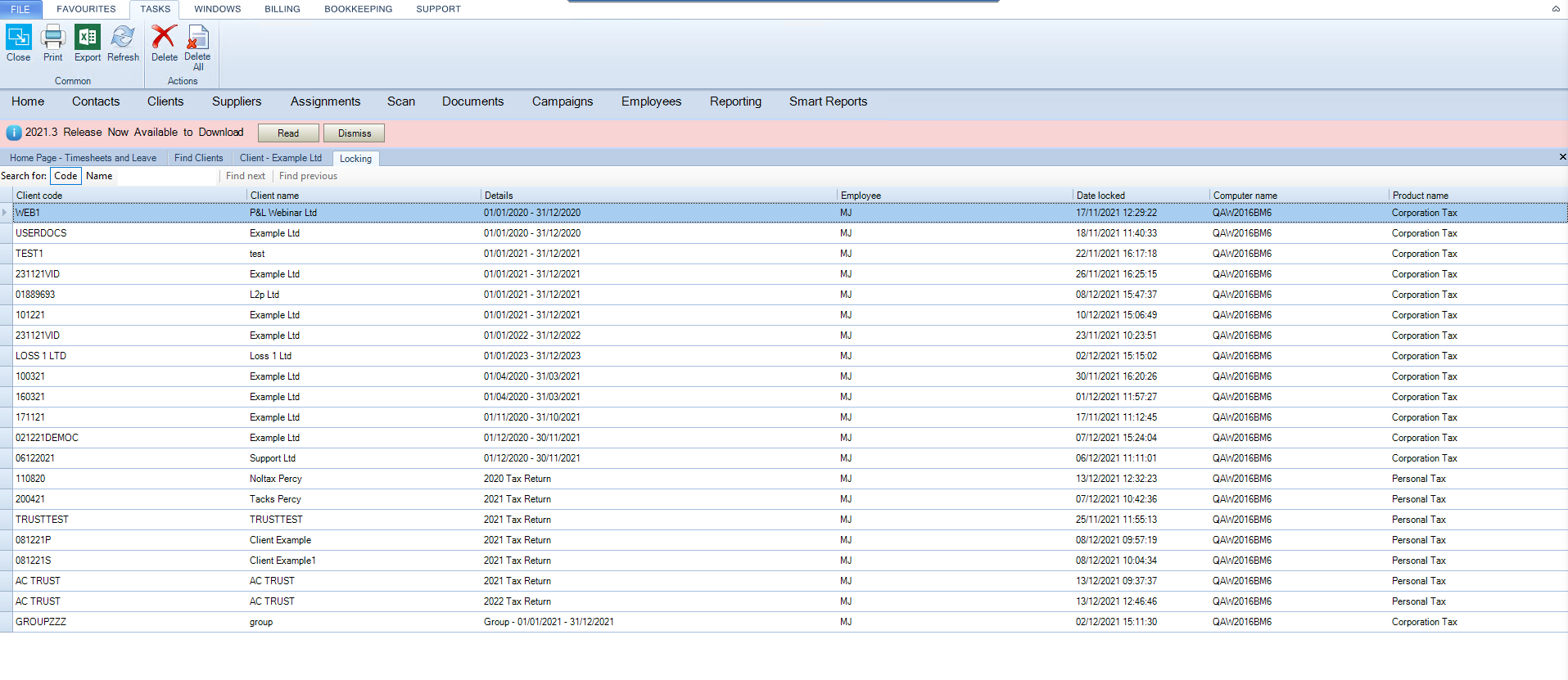
Task: Switch to Client - Example Ltd tab
Action: (x=281, y=158)
